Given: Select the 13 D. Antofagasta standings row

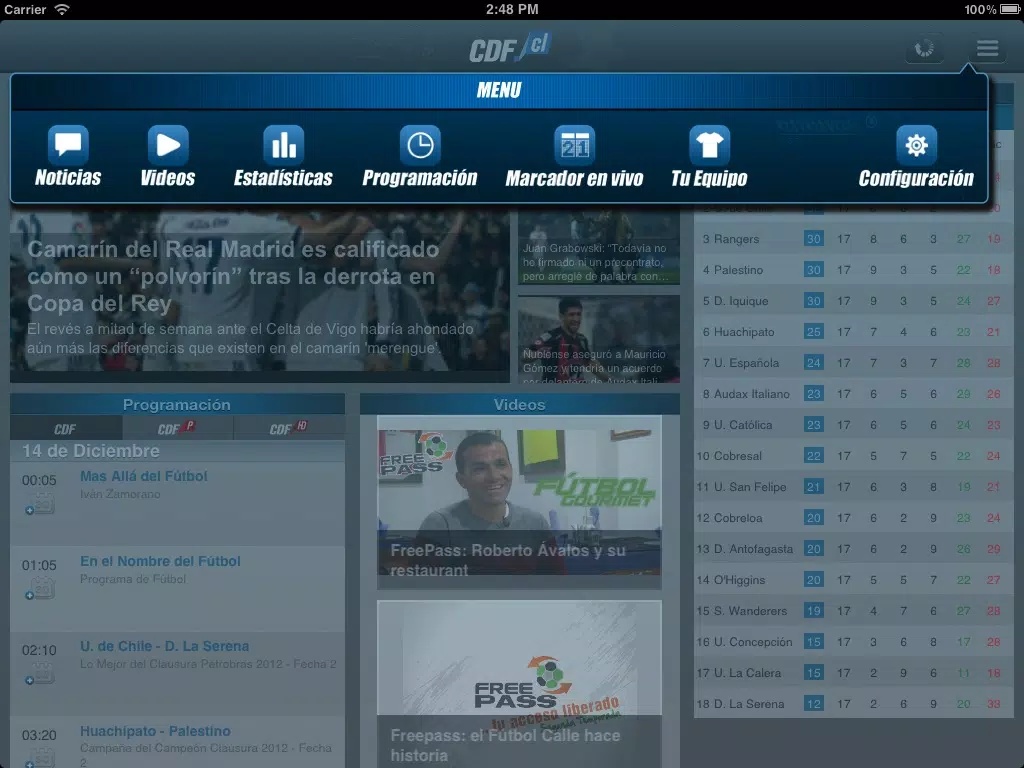Looking at the screenshot, I should (854, 549).
